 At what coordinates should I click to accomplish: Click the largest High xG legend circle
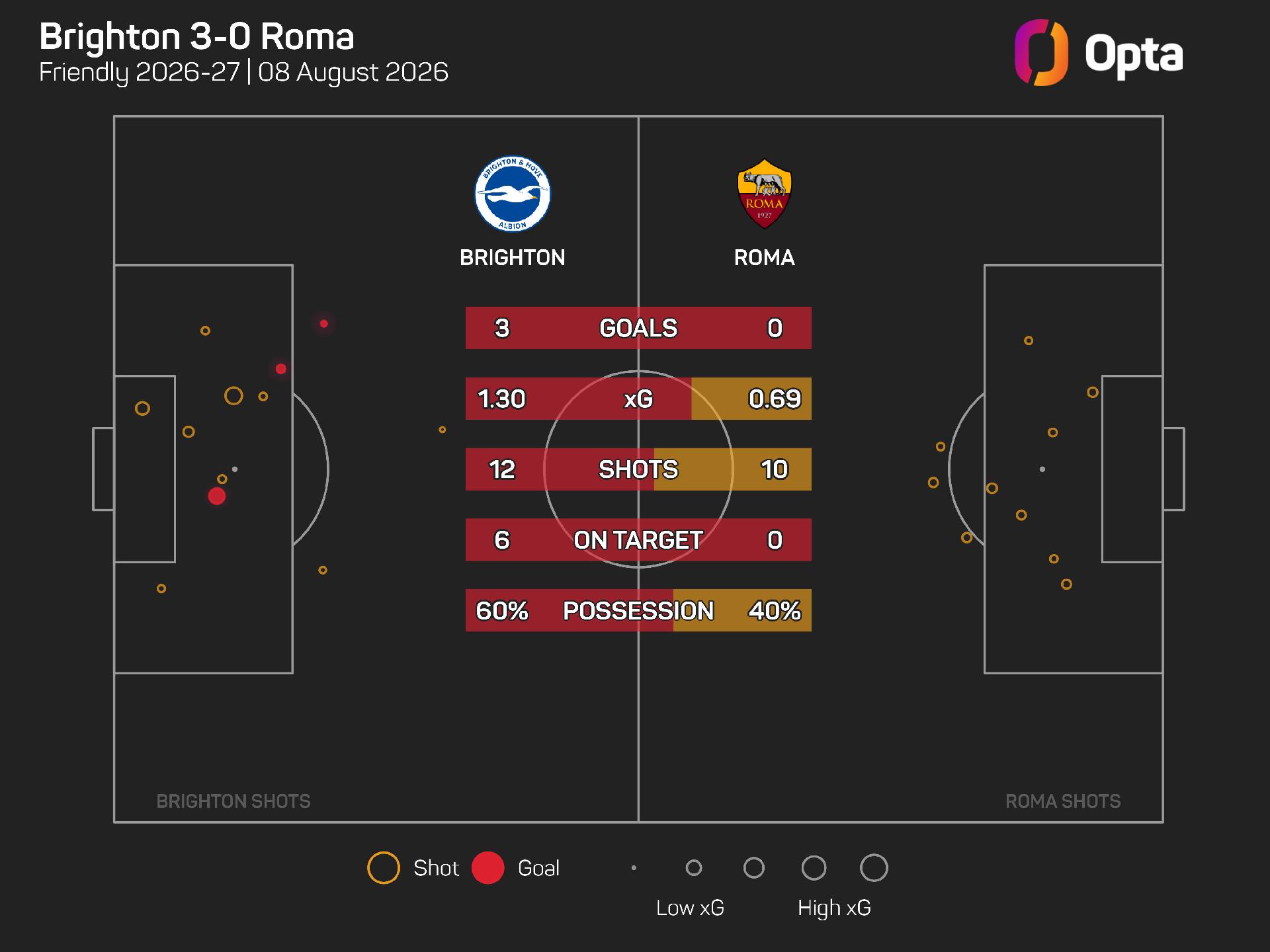point(874,868)
